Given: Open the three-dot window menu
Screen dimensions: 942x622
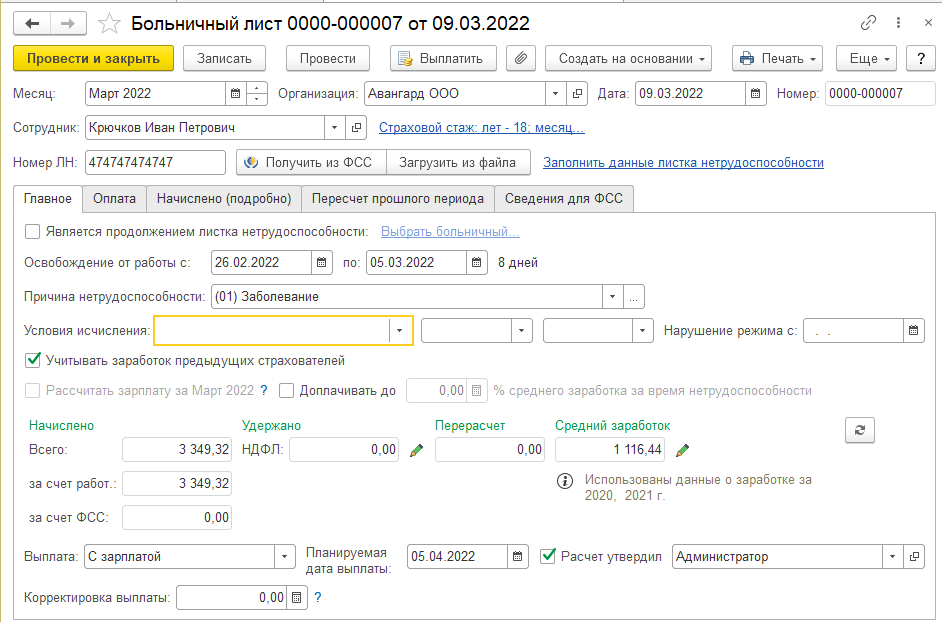Looking at the screenshot, I should (898, 23).
